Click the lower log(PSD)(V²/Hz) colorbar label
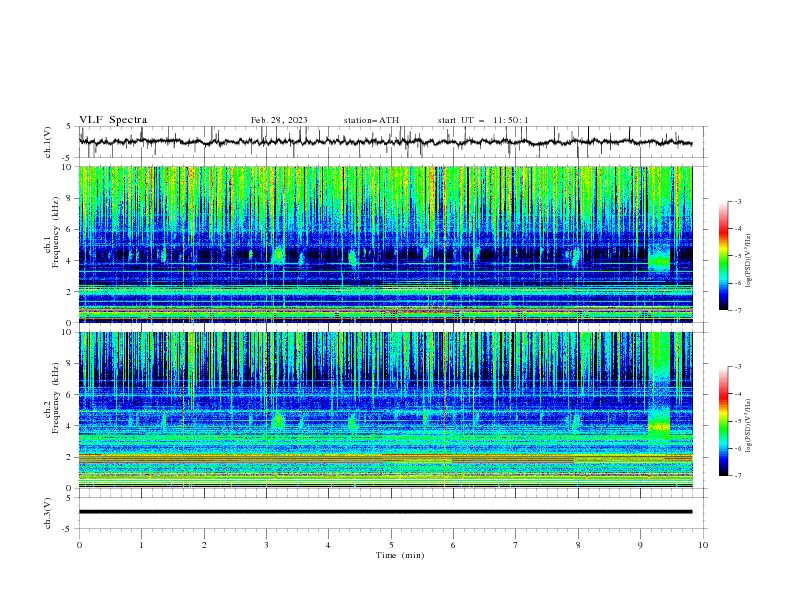This screenshot has width=792, height=612. pyautogui.click(x=748, y=425)
